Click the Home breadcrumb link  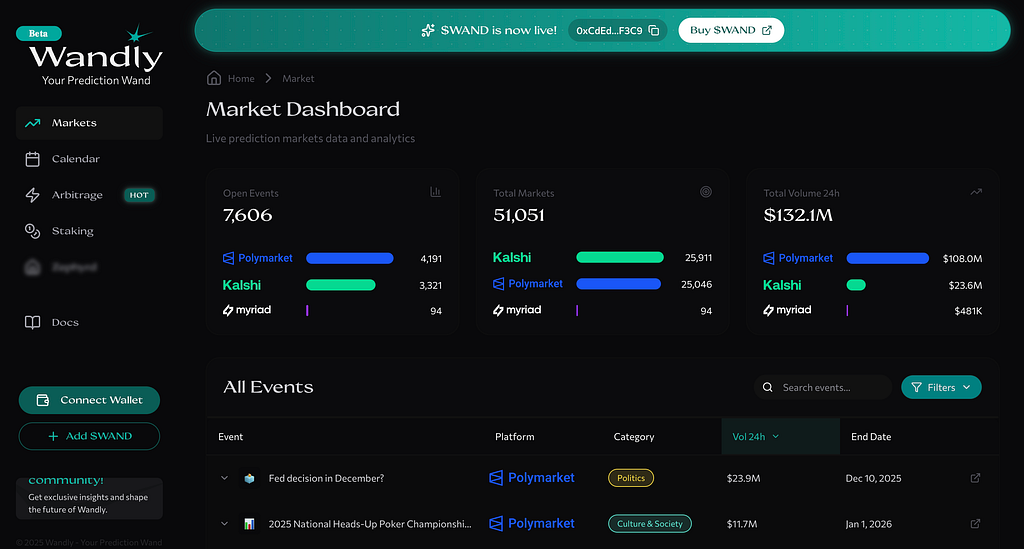coord(241,78)
